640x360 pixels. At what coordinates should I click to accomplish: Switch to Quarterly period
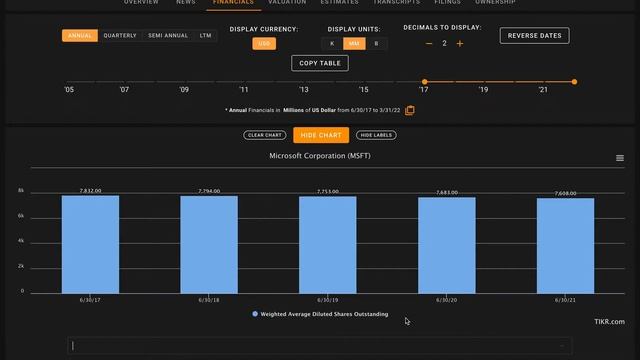tap(120, 36)
